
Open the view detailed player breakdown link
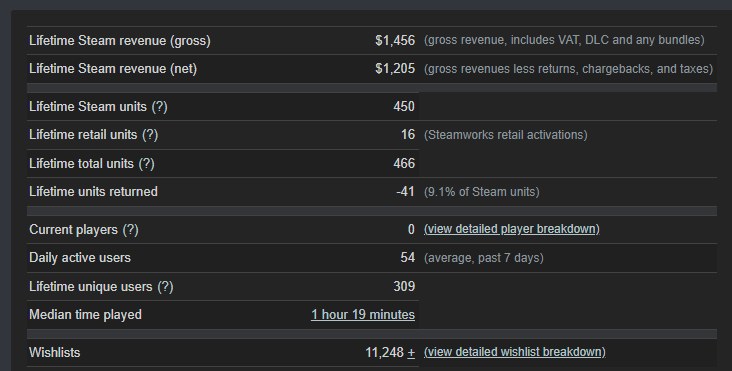[512, 229]
